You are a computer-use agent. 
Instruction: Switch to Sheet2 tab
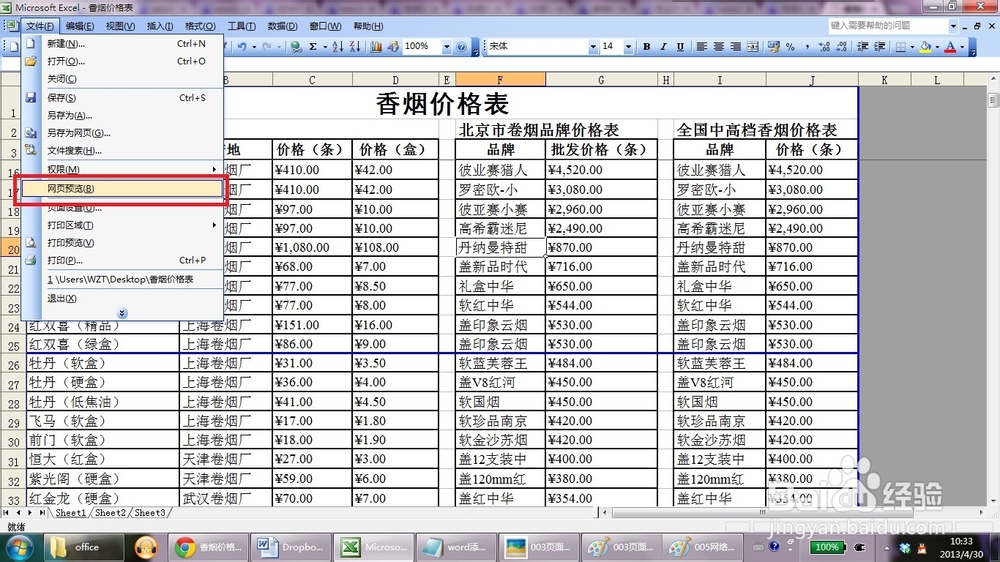pos(110,513)
